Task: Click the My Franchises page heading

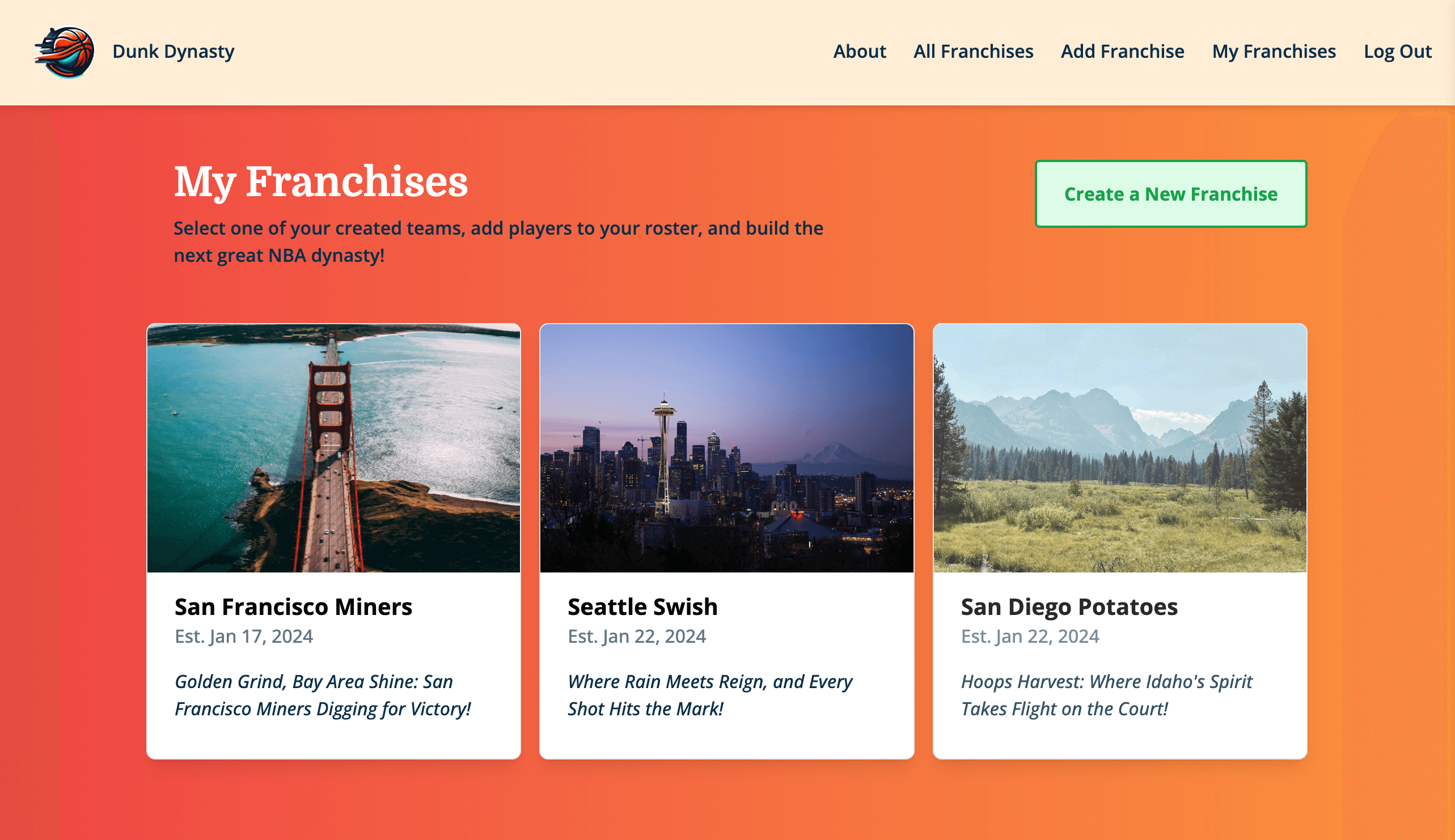Action: [x=321, y=182]
